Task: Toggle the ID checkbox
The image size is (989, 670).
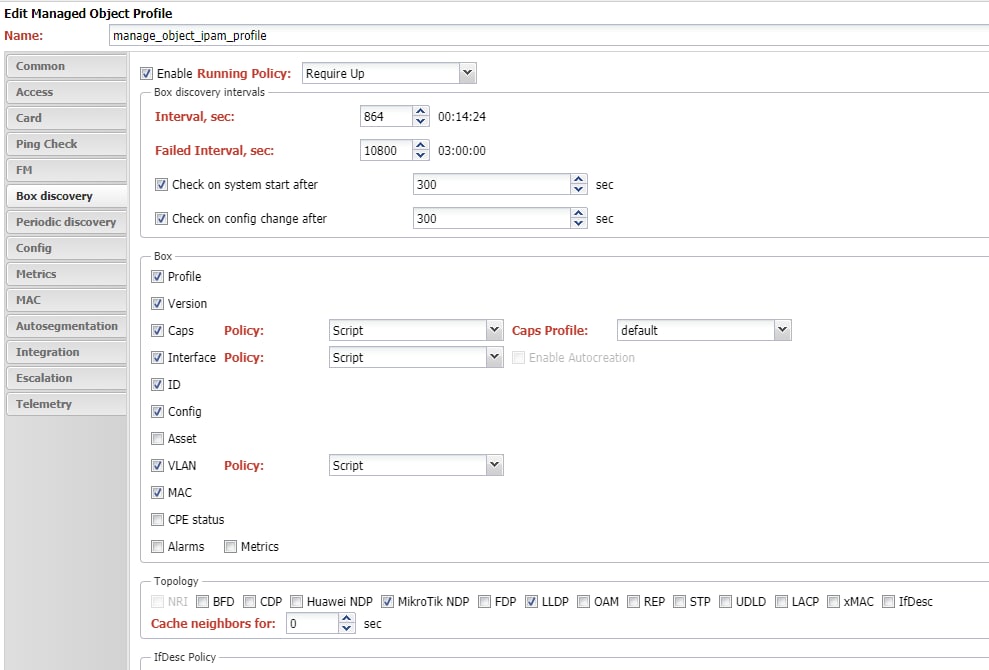Action: point(158,385)
